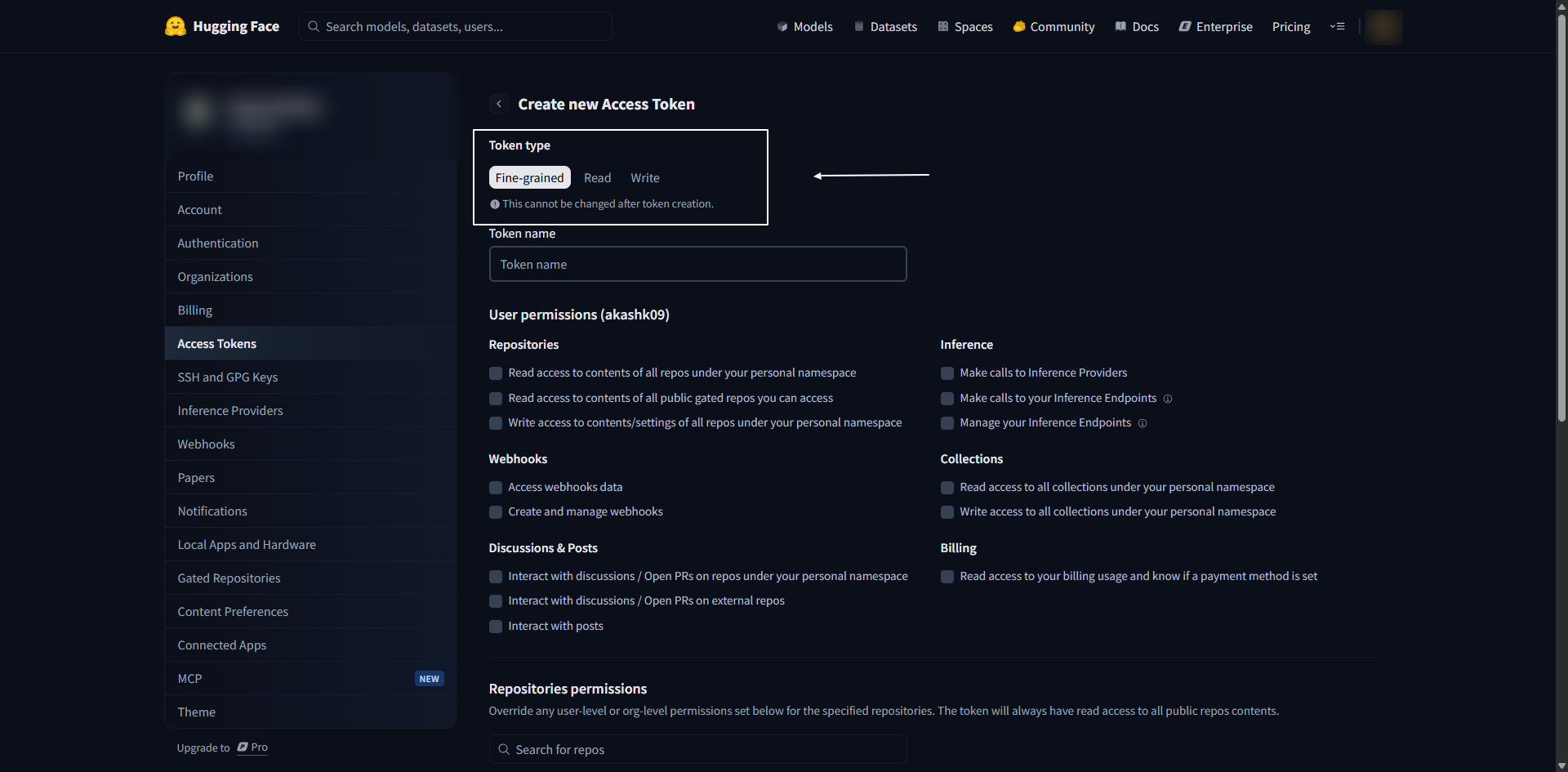1568x772 pixels.
Task: Click the back chevron beside Create new Access Token
Action: (499, 104)
